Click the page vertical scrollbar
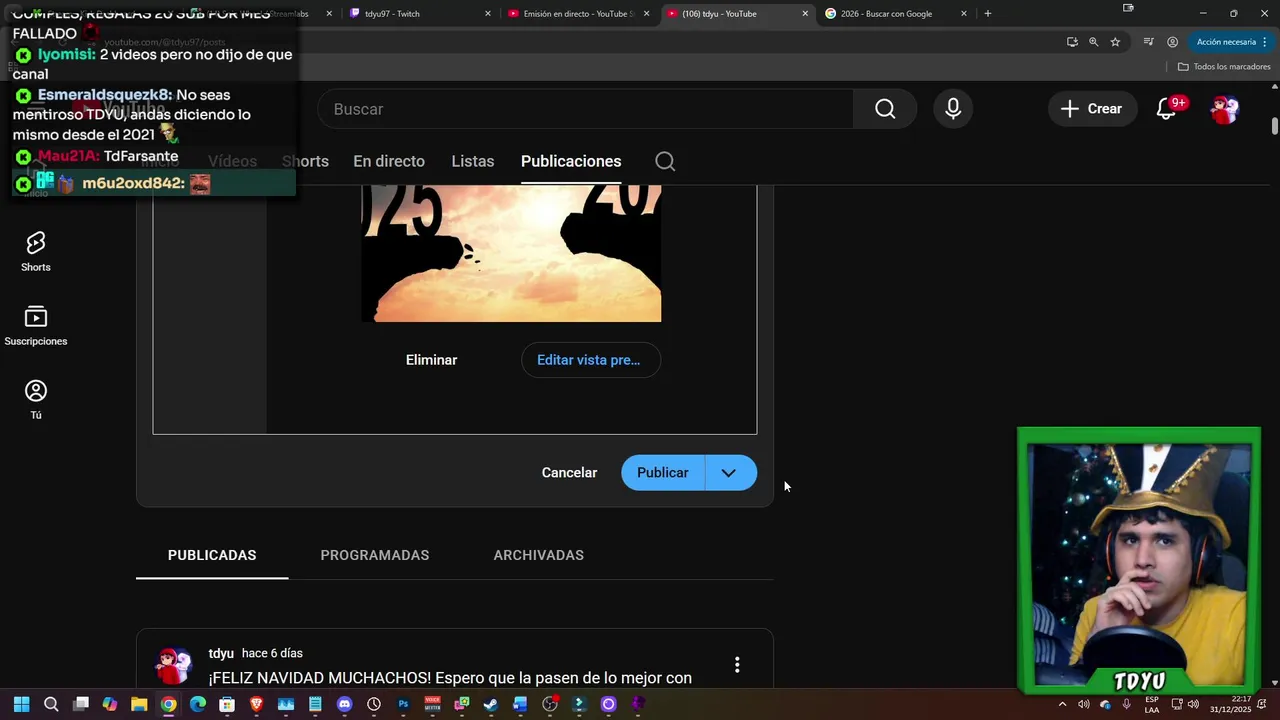1280x720 pixels. tap(1275, 126)
